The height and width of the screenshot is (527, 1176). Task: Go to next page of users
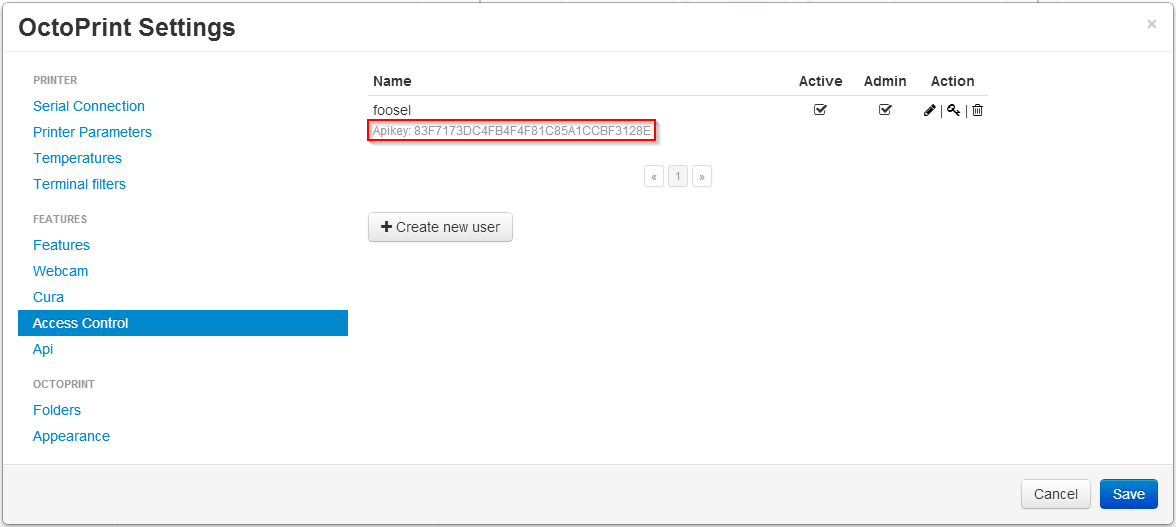coord(702,177)
